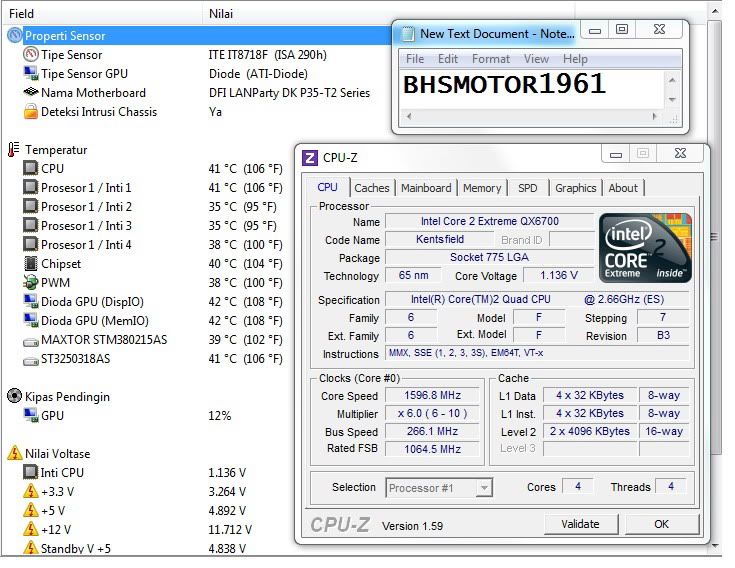
Task: Click the Nilai column header
Action: pos(389,14)
